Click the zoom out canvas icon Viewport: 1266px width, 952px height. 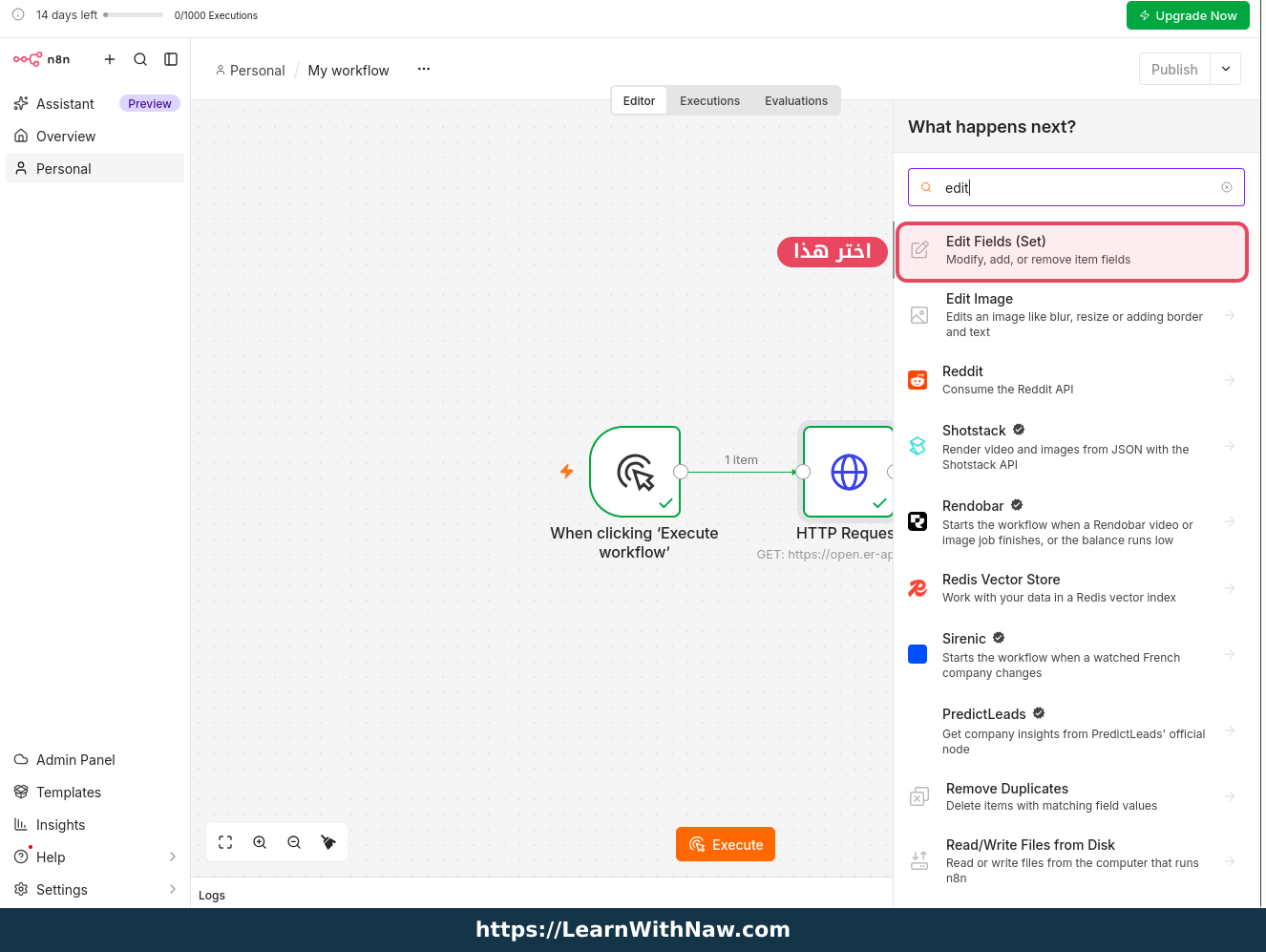click(294, 842)
